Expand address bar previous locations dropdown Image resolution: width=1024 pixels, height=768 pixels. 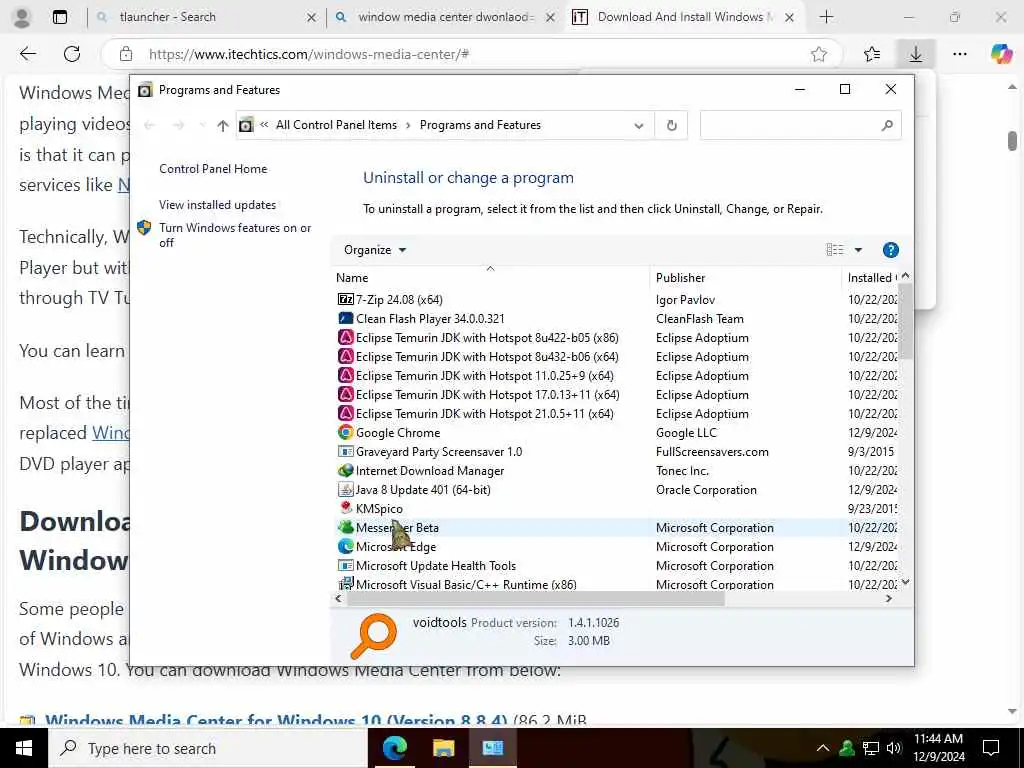pyautogui.click(x=639, y=125)
